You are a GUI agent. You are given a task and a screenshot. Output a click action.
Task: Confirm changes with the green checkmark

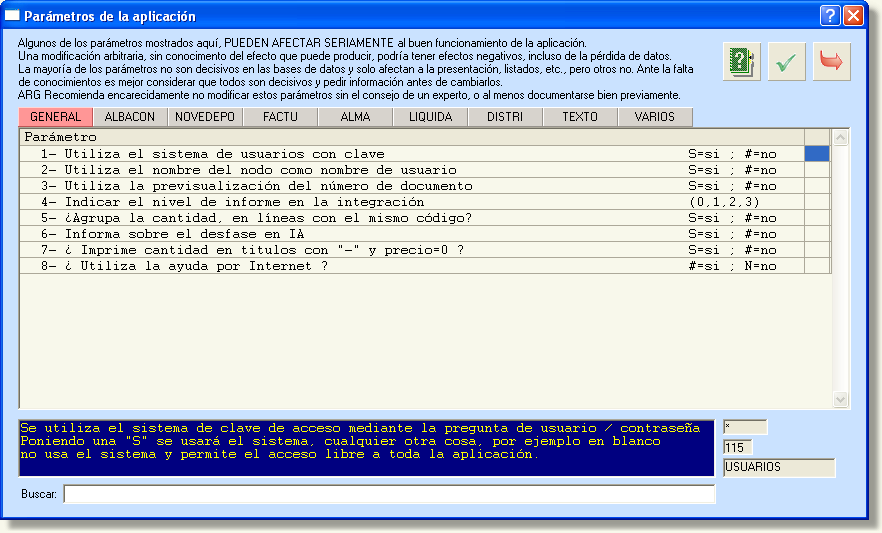tap(787, 62)
